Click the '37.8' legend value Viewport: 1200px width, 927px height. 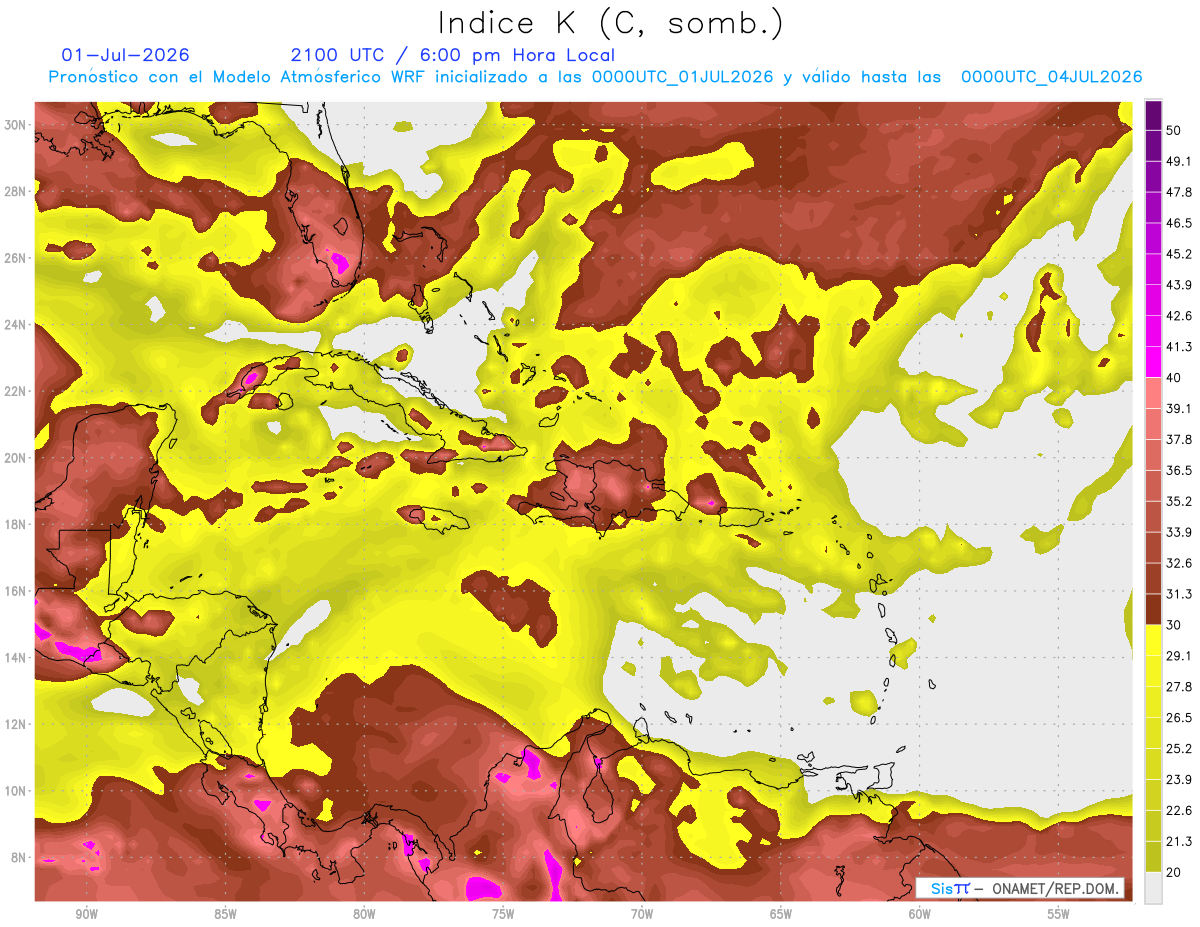[1178, 439]
